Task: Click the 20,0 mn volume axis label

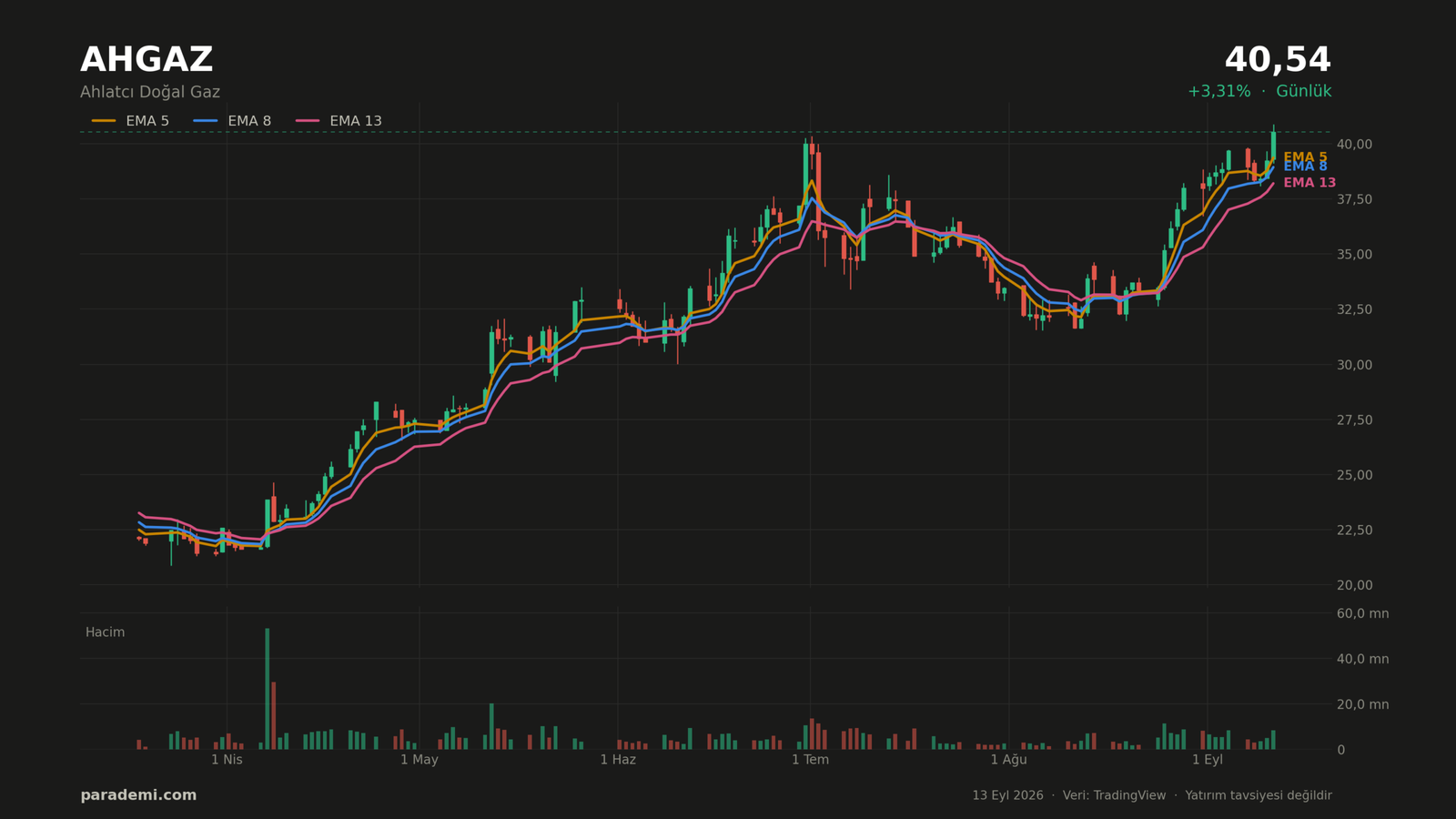Action: pyautogui.click(x=1362, y=704)
